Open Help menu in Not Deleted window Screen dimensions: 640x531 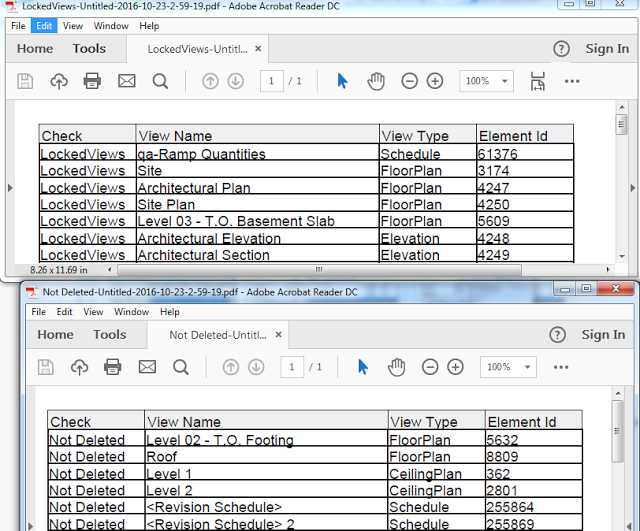coord(169,312)
